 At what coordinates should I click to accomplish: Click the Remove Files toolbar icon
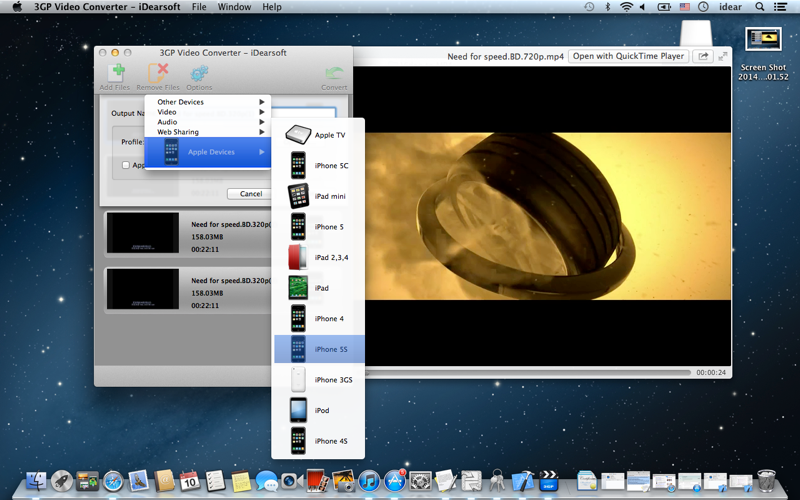158,74
